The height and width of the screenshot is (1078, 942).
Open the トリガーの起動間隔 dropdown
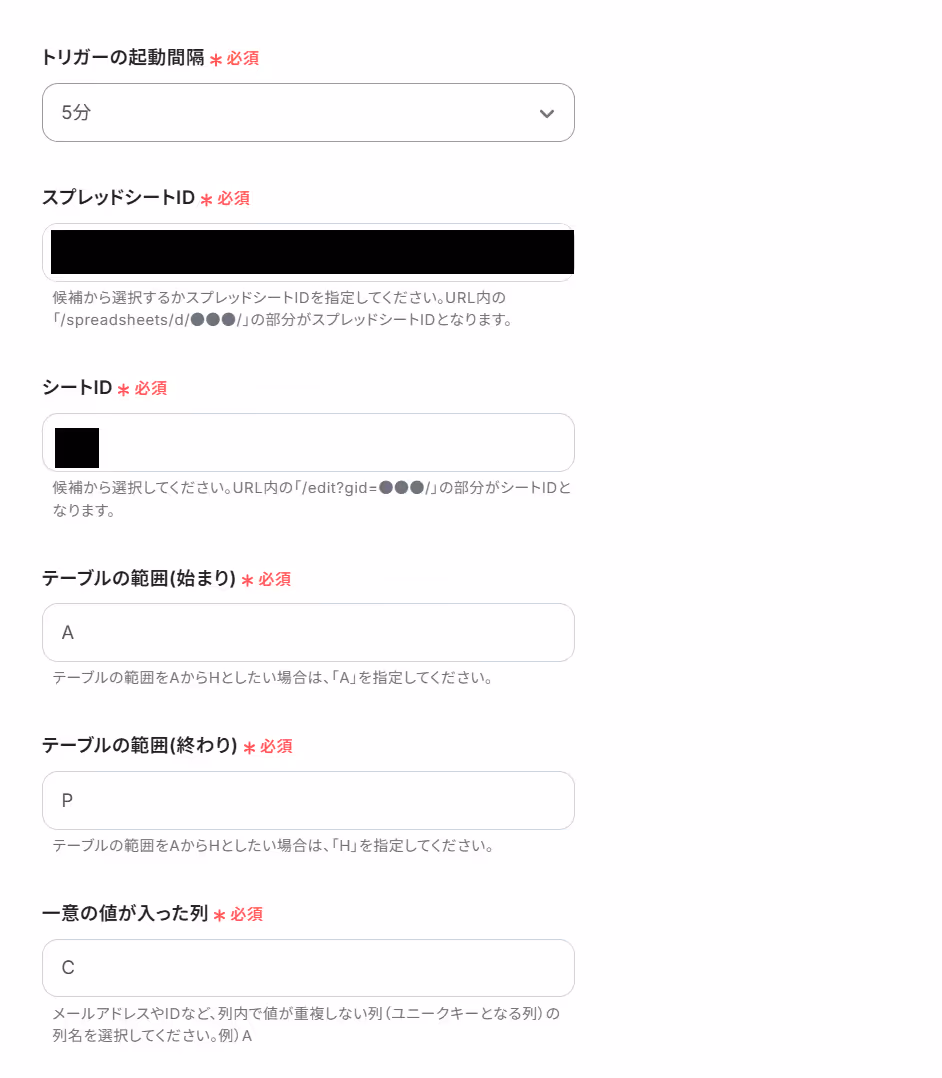(308, 113)
